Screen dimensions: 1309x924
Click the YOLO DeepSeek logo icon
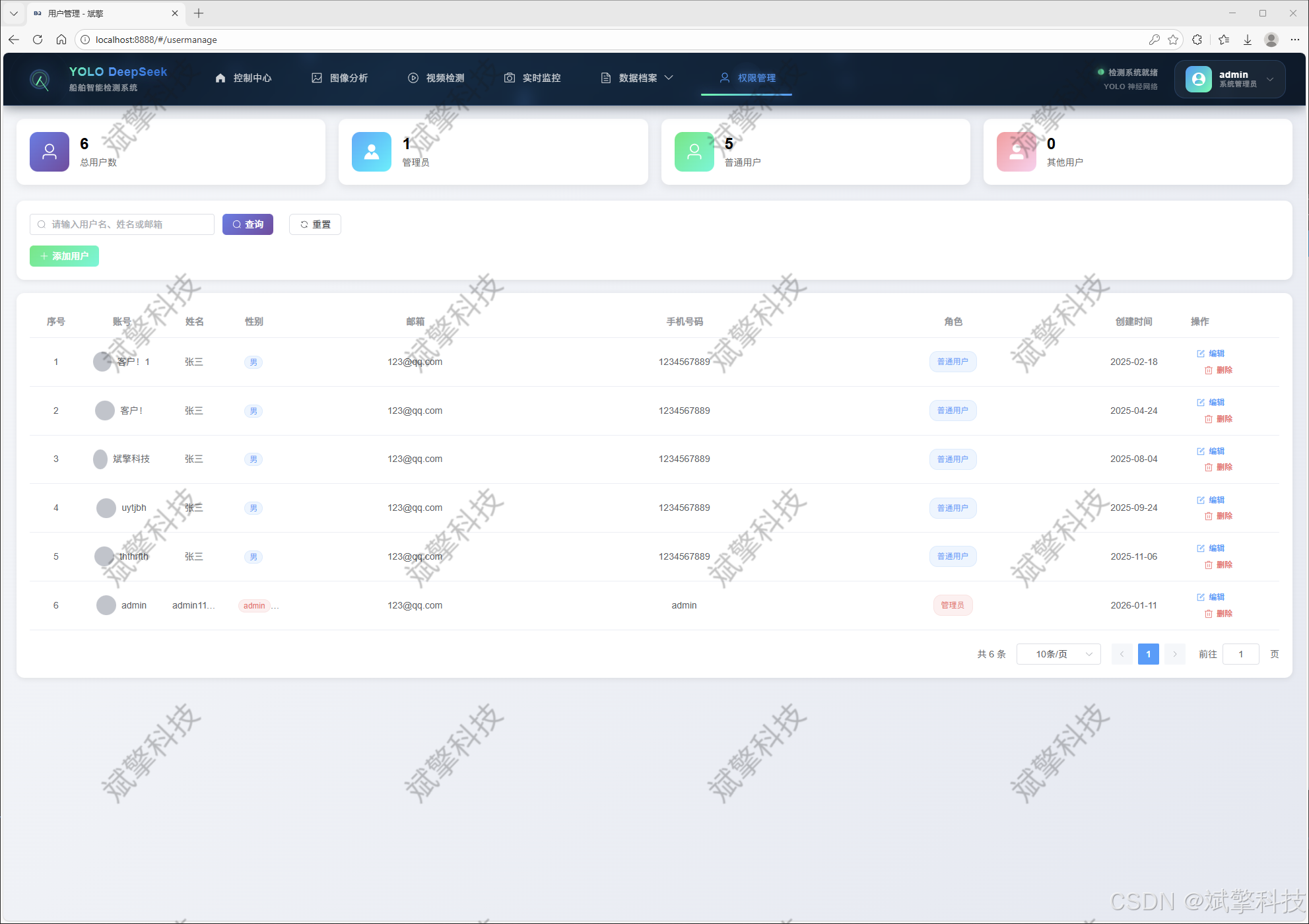[40, 80]
